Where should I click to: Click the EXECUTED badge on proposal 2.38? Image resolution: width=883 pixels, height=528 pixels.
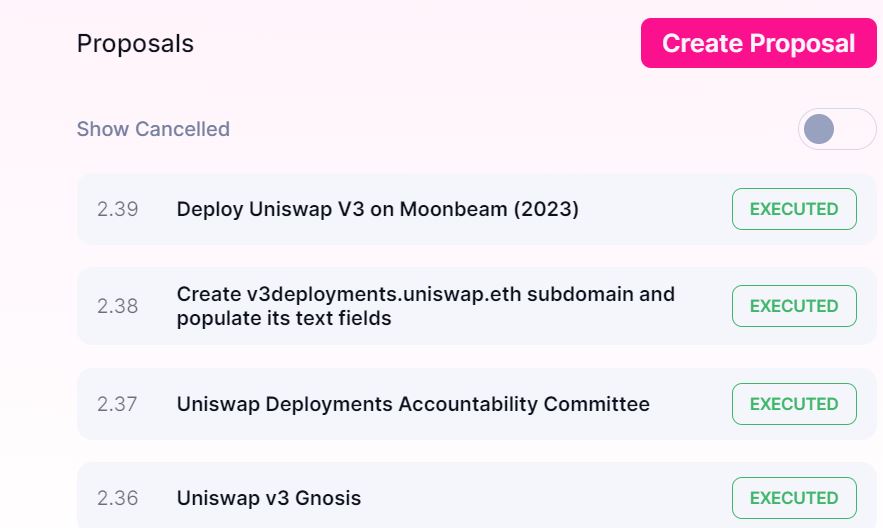click(x=794, y=306)
